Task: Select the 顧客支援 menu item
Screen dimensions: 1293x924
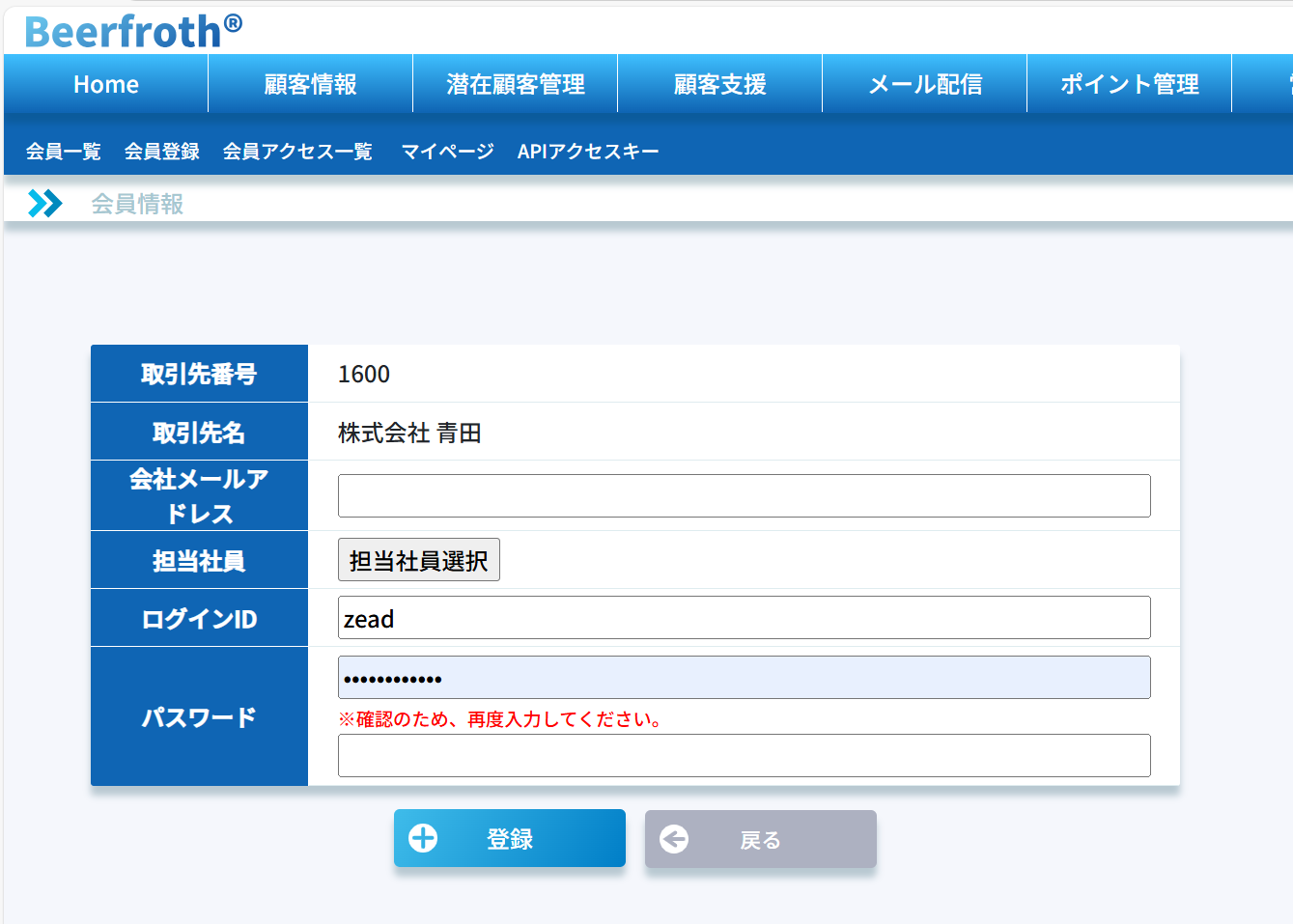Action: (719, 85)
